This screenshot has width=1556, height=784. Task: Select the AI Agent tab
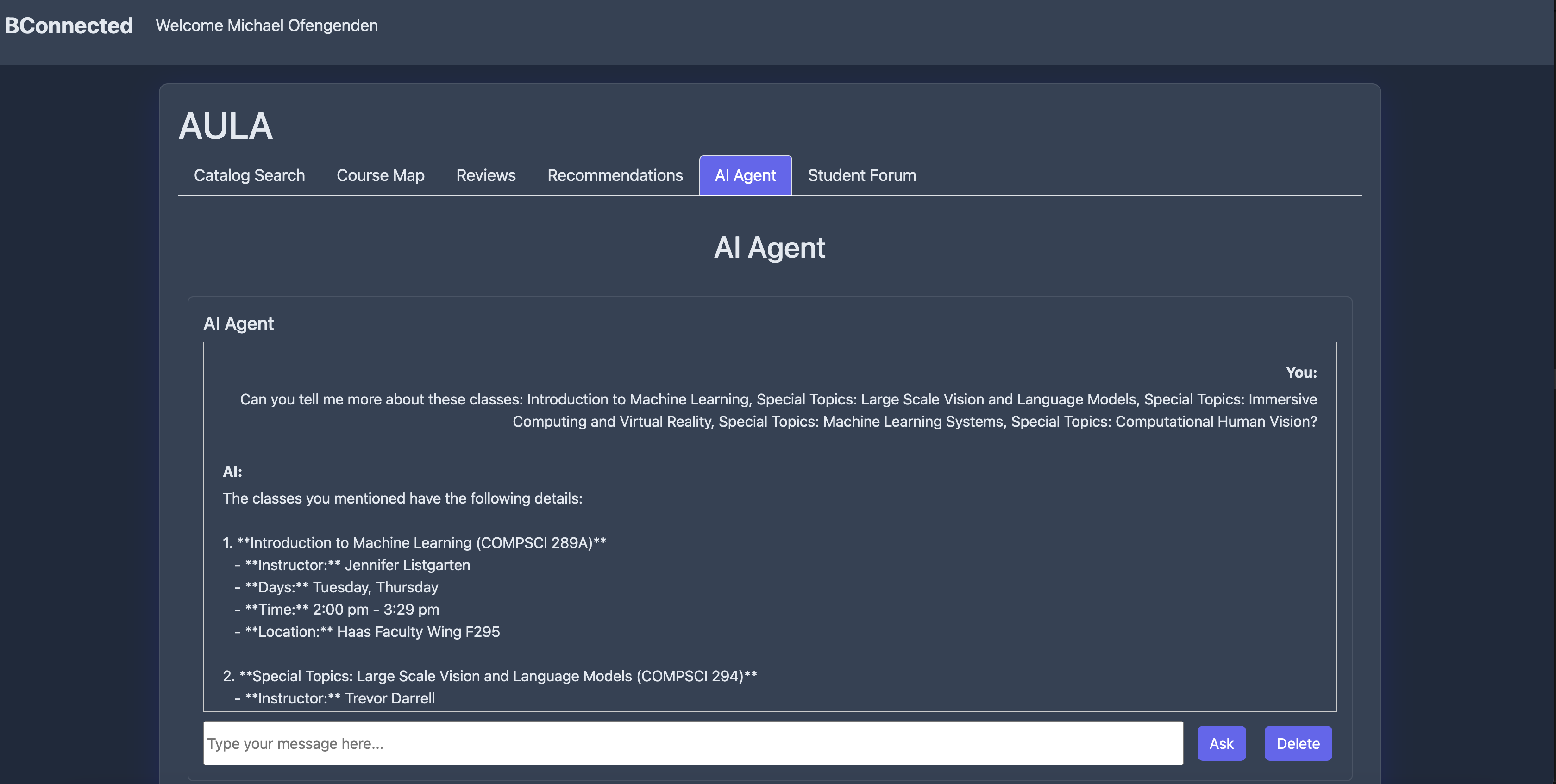[x=745, y=175]
